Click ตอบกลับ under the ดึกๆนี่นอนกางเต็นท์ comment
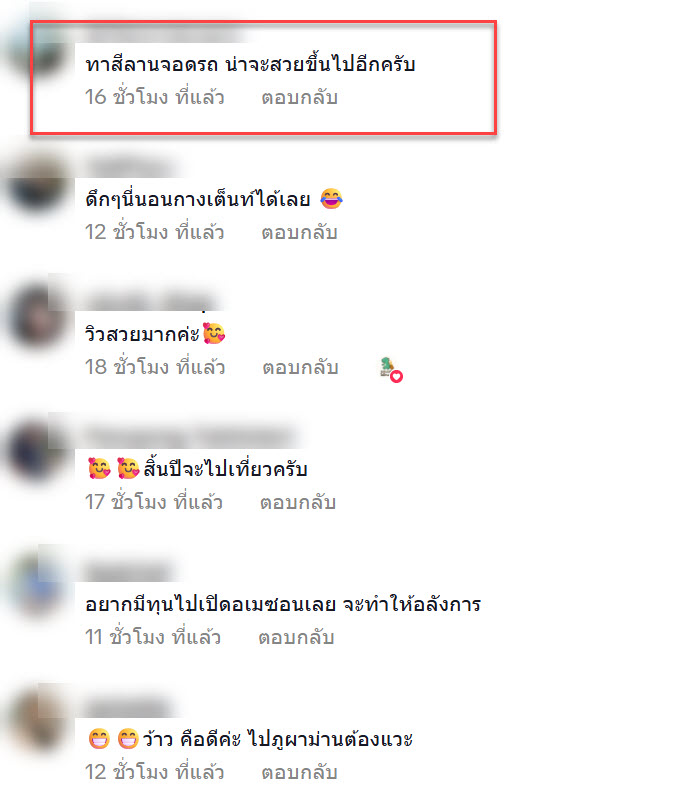This screenshot has width=695, height=797. click(x=299, y=232)
